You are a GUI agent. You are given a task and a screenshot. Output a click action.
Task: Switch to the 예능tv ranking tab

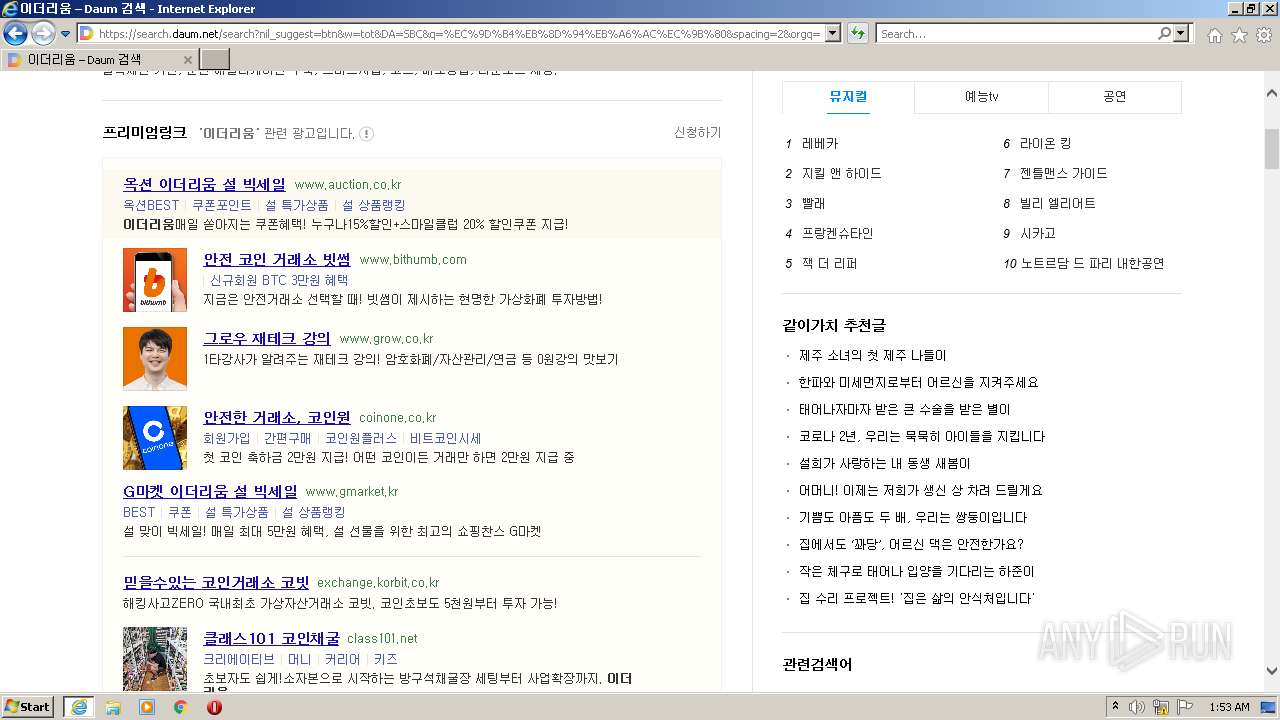point(981,97)
